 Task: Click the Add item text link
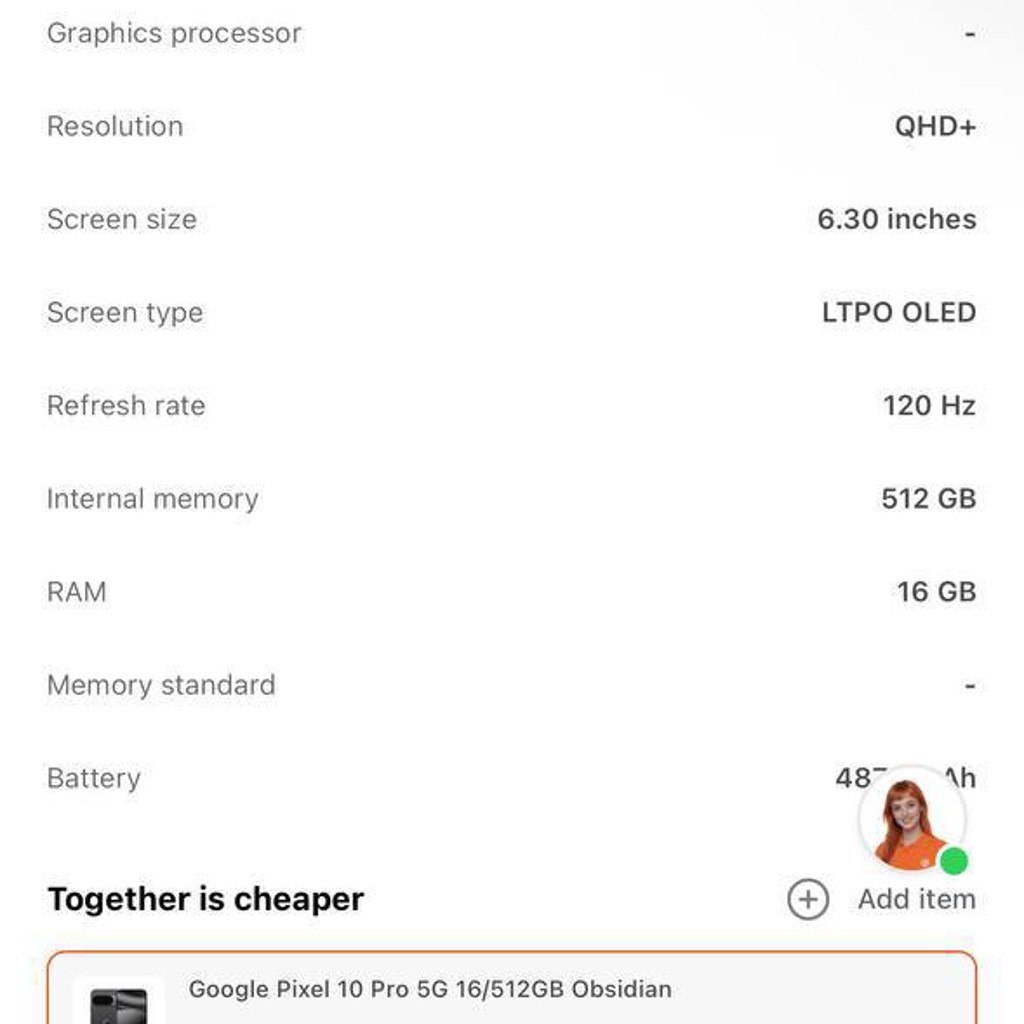tap(917, 899)
